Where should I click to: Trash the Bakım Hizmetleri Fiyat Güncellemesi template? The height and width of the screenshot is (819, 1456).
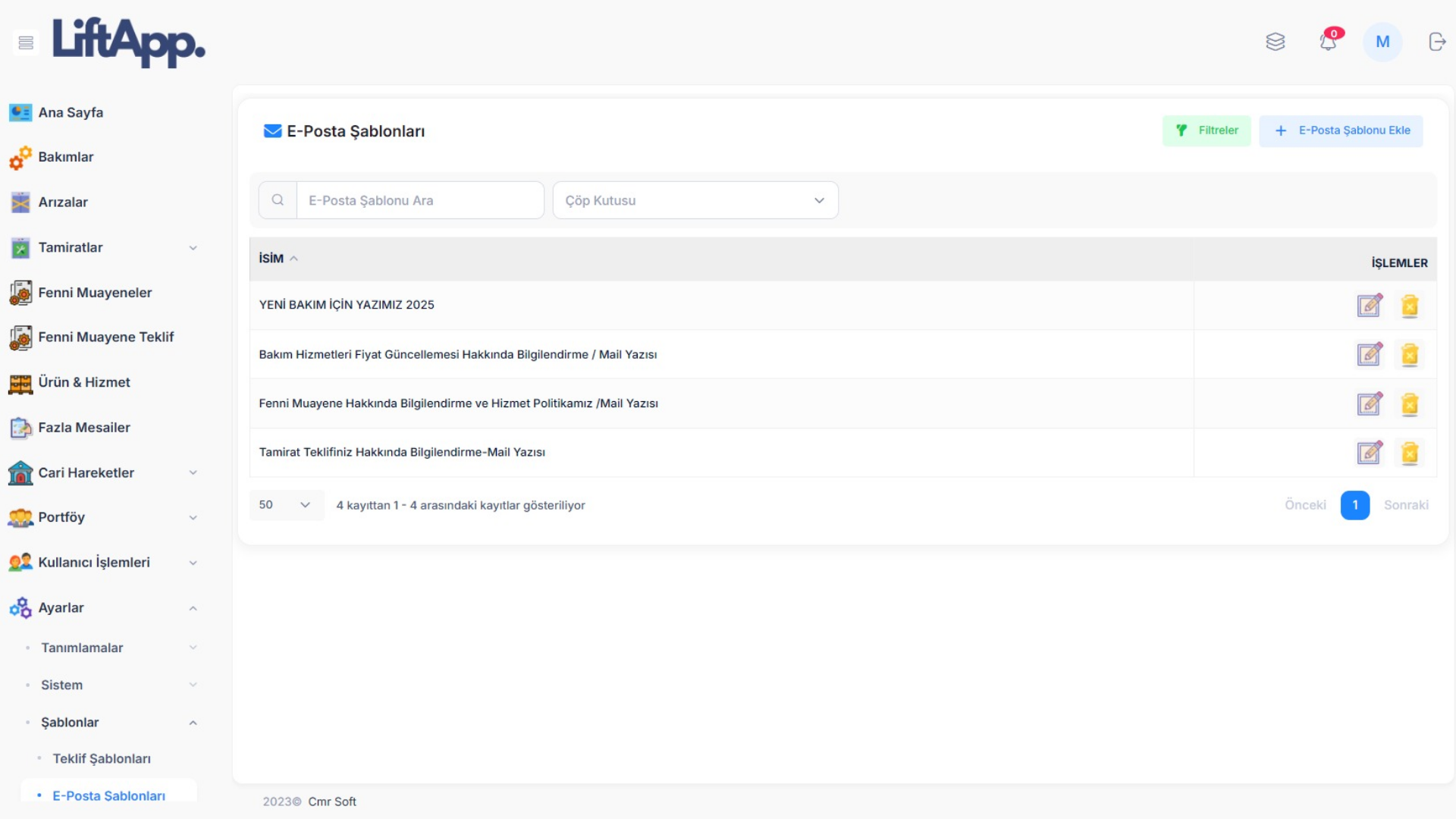(1410, 355)
